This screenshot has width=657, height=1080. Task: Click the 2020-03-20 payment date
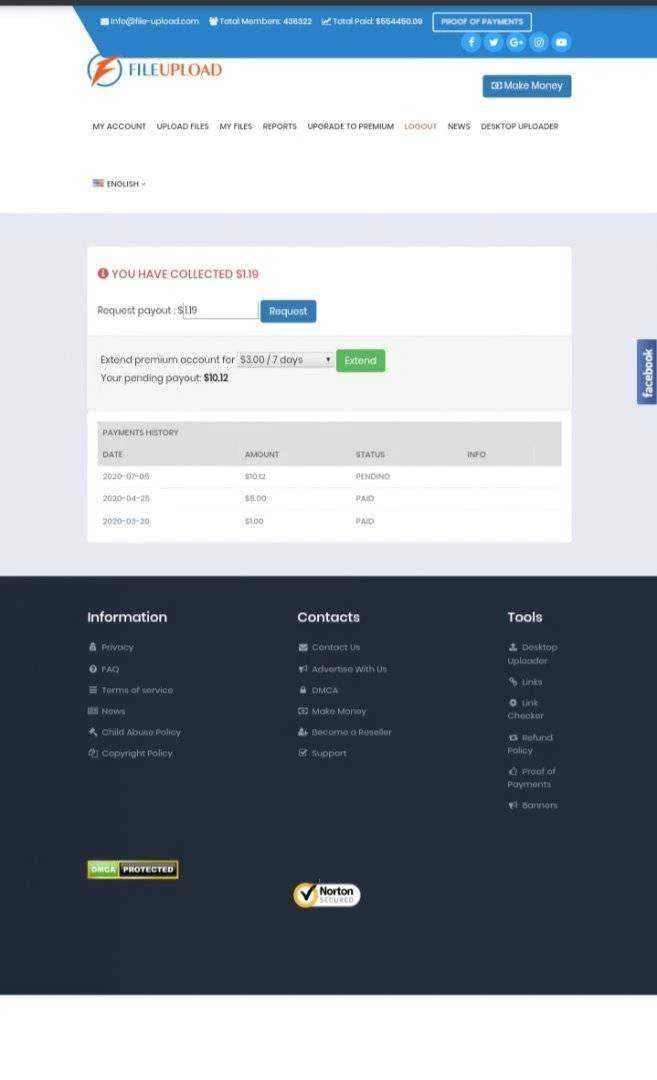126,521
